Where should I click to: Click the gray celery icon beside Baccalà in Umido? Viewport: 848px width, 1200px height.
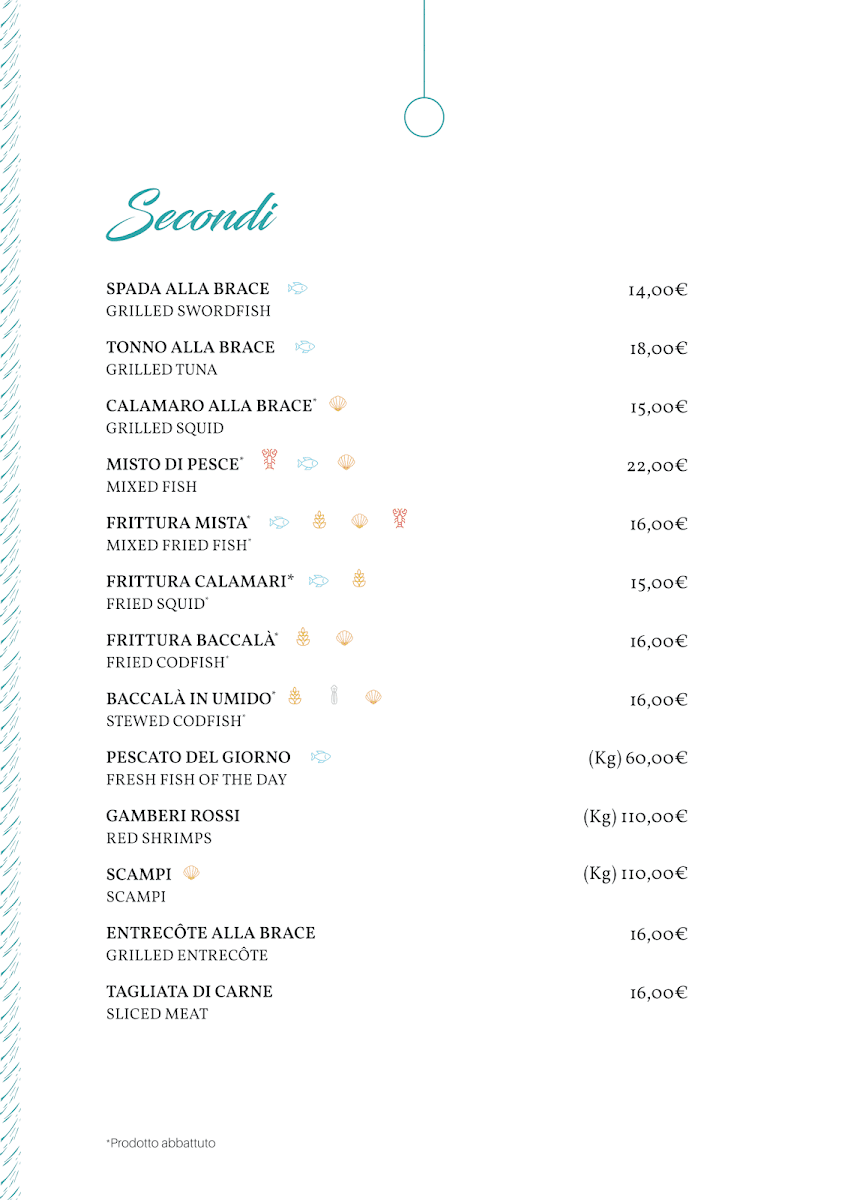point(334,696)
